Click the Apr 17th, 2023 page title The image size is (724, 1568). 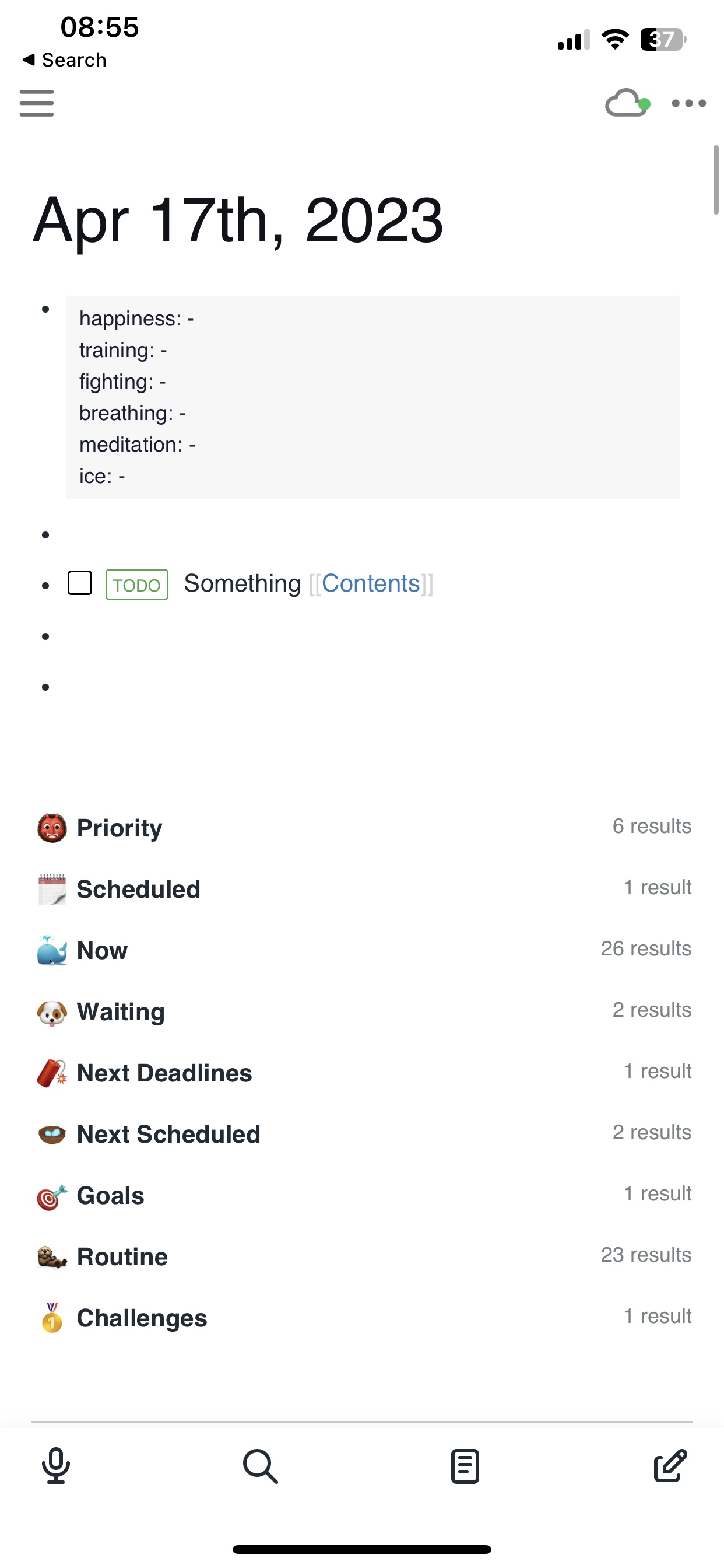[x=238, y=221]
